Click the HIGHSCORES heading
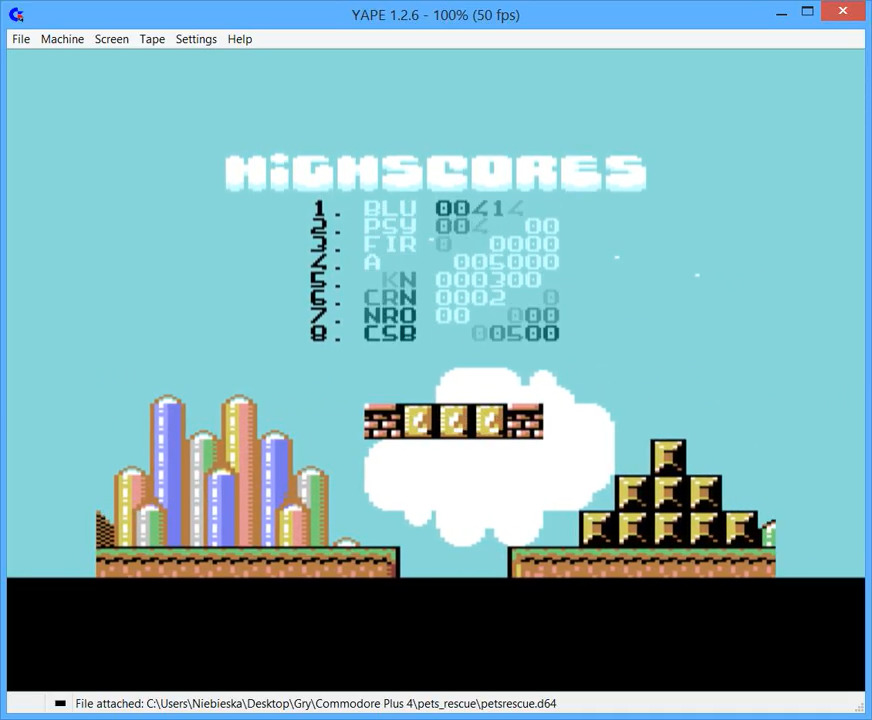The width and height of the screenshot is (872, 720). [435, 173]
